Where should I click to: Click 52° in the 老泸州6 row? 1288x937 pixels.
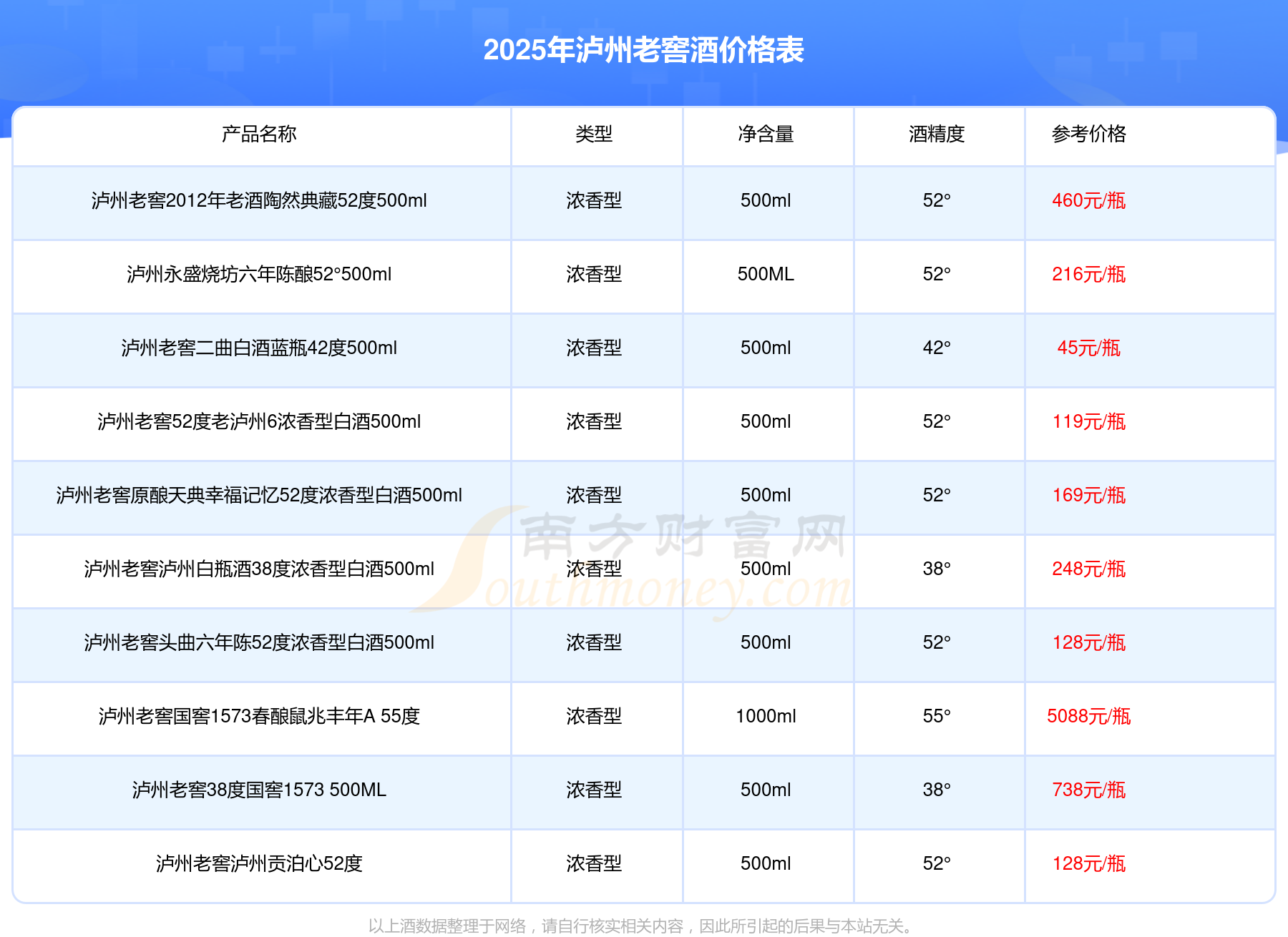(x=937, y=422)
